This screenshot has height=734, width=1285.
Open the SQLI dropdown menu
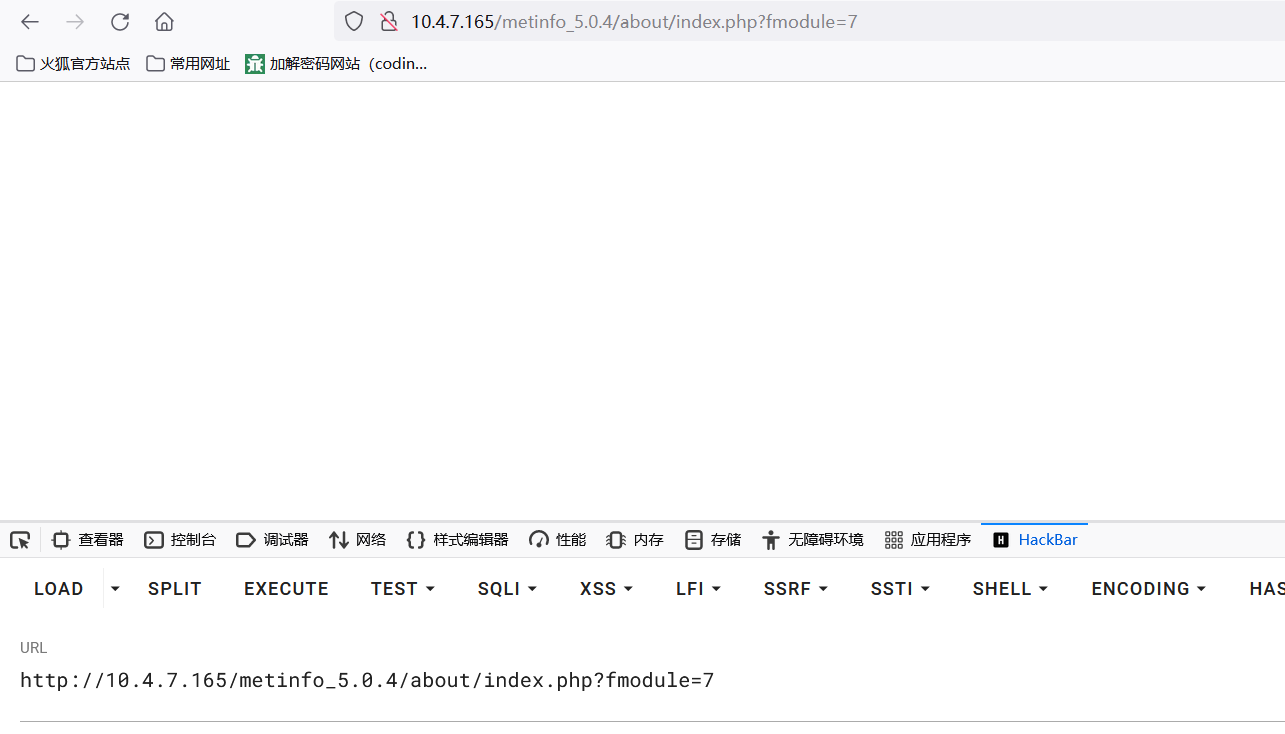point(507,589)
